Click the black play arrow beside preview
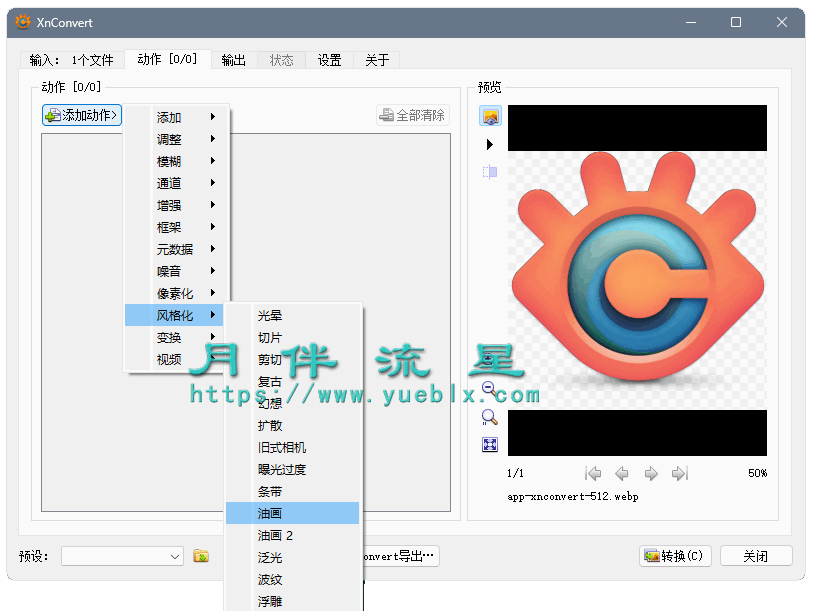Image resolution: width=815 pixels, height=611 pixels. 490,144
